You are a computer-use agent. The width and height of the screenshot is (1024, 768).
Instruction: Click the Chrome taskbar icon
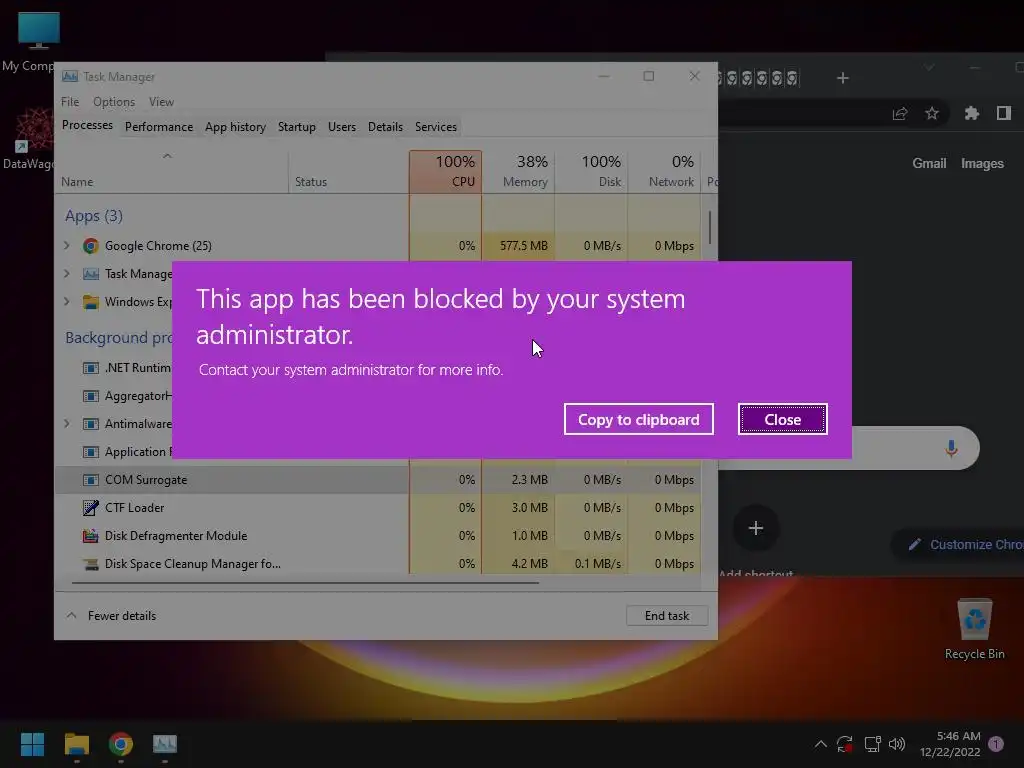coord(121,744)
